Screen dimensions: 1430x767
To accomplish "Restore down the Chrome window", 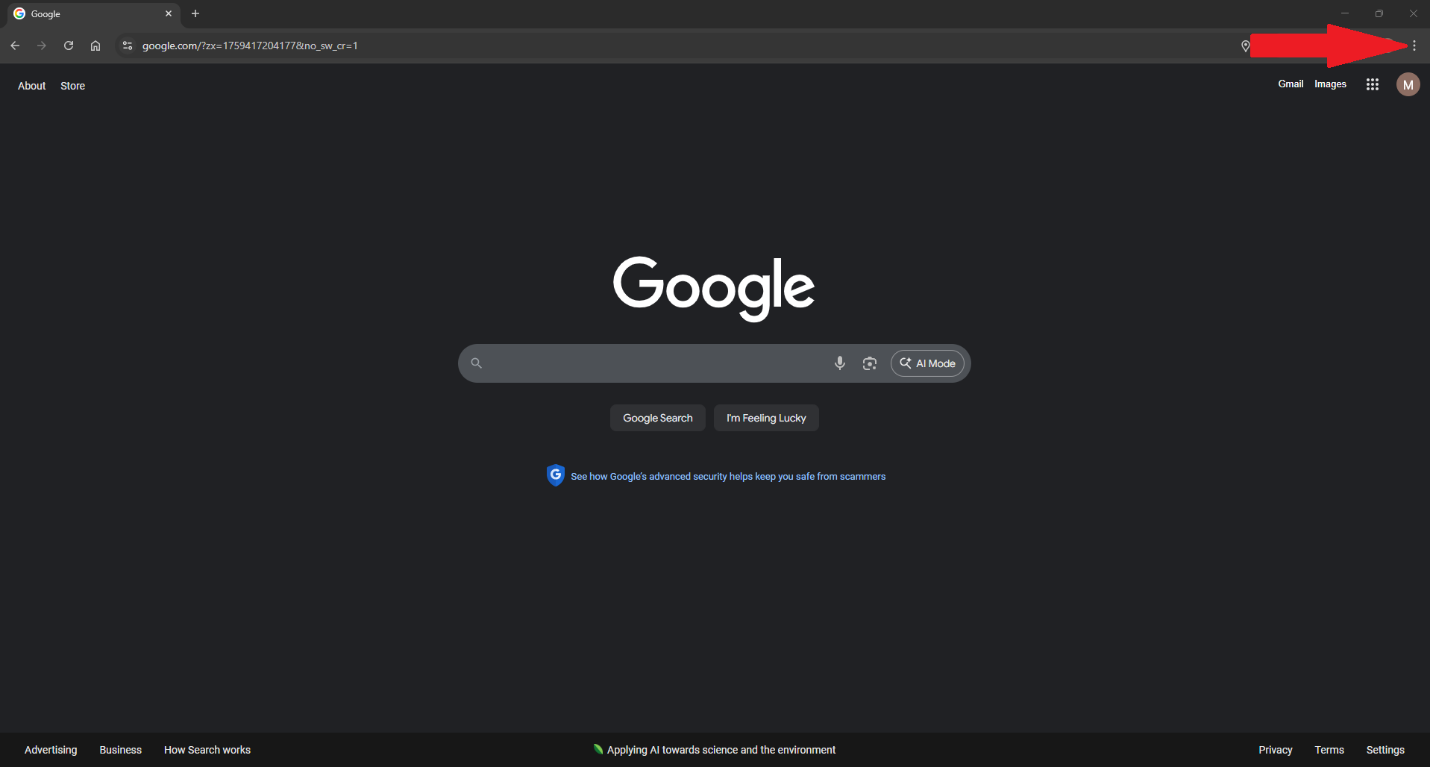I will (x=1379, y=13).
